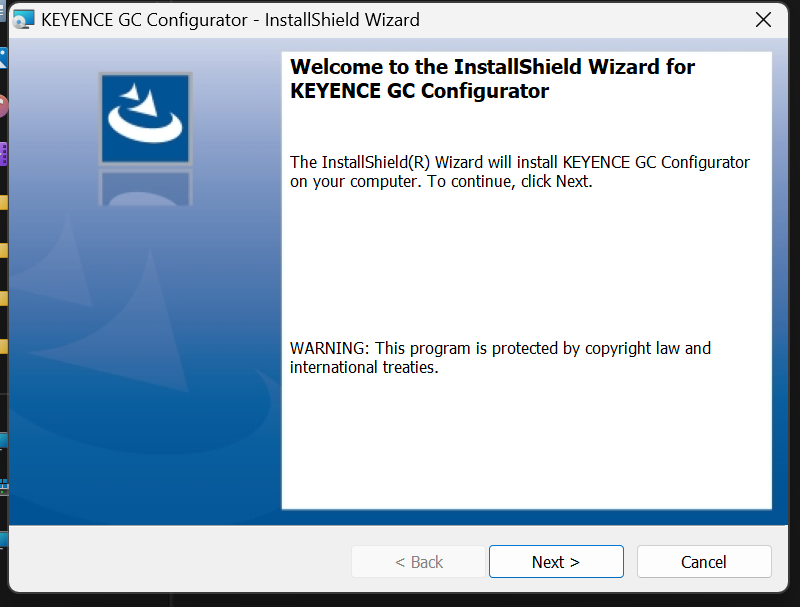
Task: Click the faded reflection beneath the InstallShield logo
Action: (145, 188)
